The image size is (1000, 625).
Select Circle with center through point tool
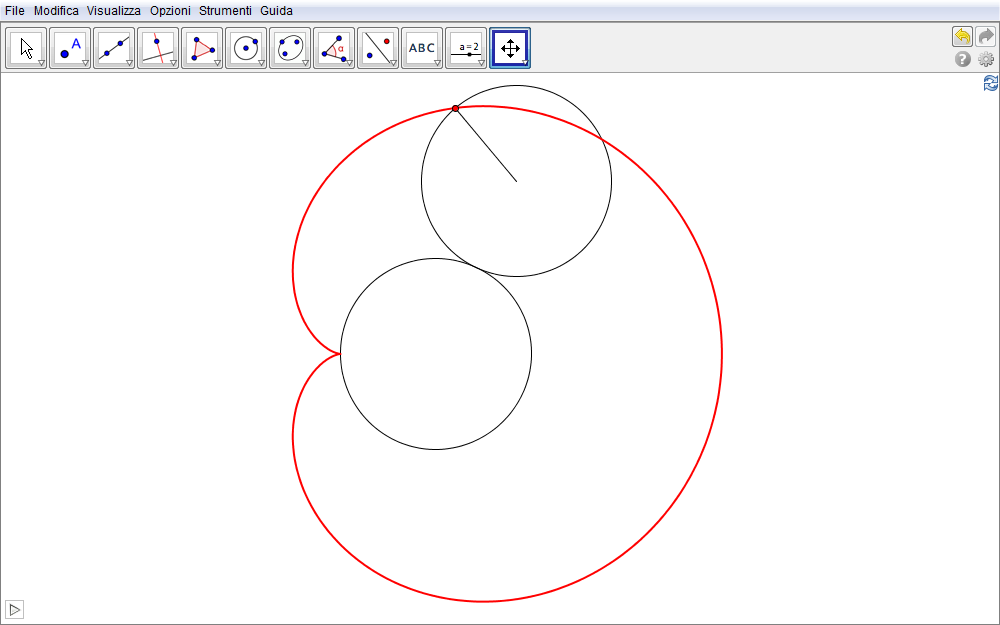(246, 48)
